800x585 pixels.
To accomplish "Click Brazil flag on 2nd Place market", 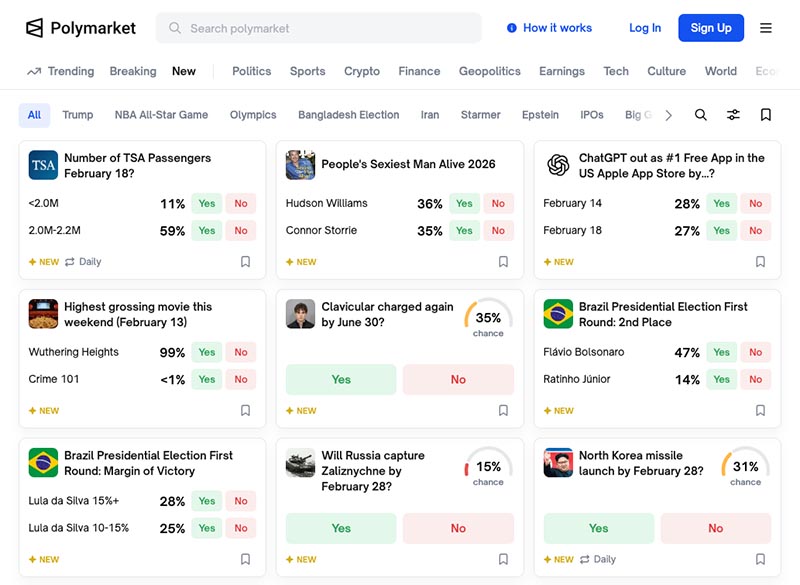I will click(x=558, y=314).
